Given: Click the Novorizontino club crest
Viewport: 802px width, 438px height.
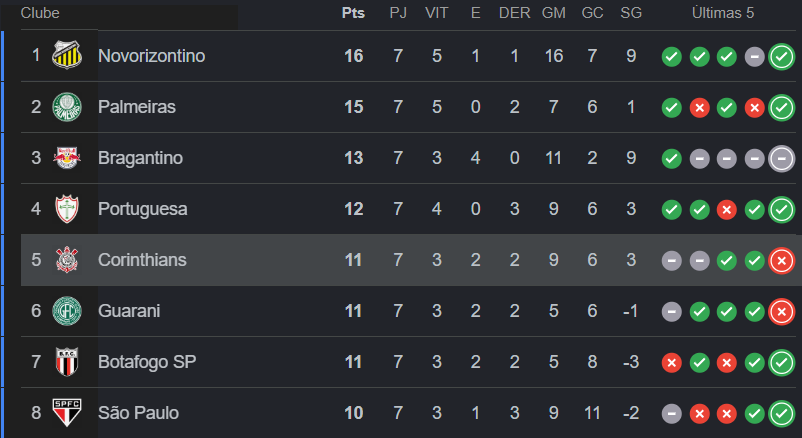Looking at the screenshot, I should click(67, 56).
